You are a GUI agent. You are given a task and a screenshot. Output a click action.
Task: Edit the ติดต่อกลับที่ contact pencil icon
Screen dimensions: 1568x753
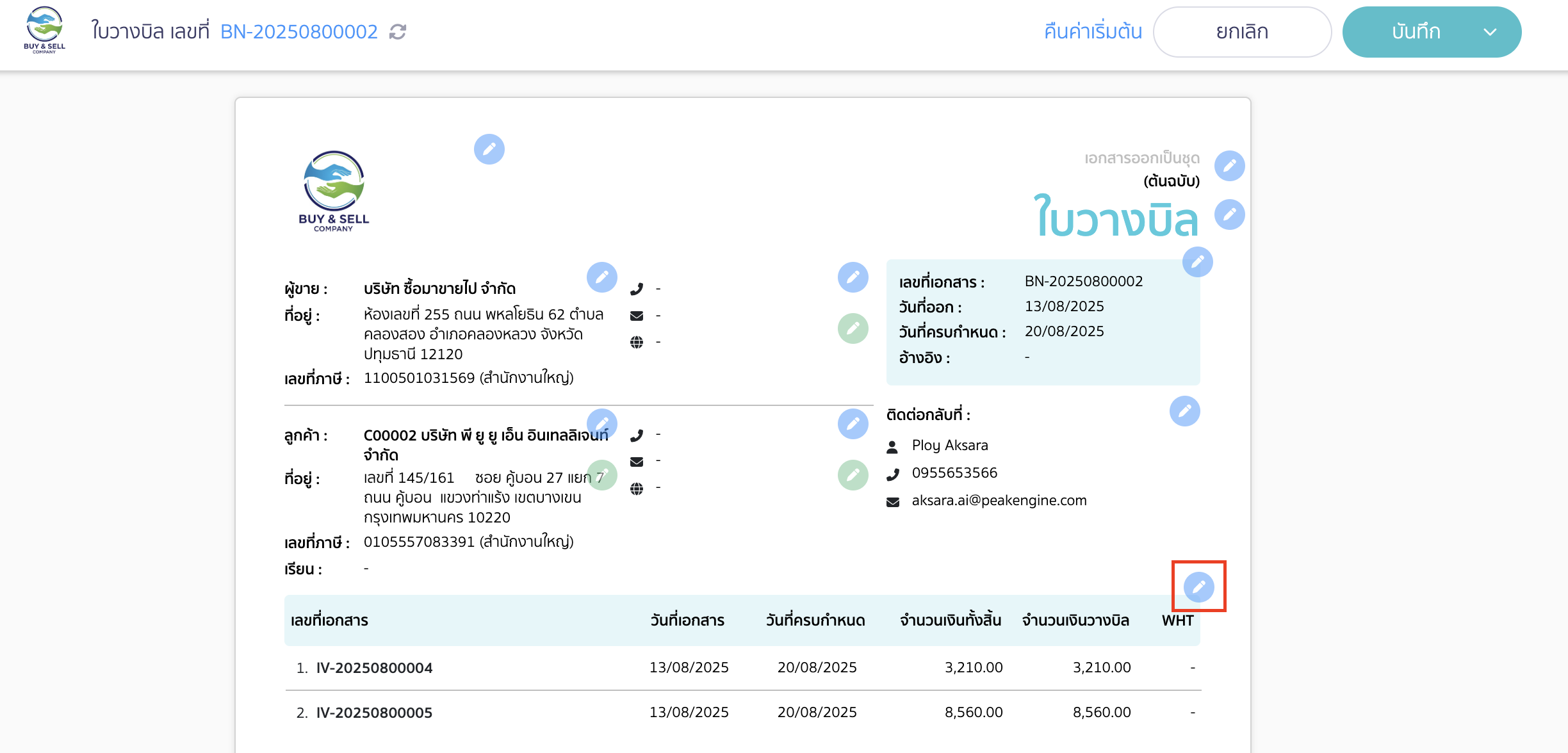coord(1185,411)
